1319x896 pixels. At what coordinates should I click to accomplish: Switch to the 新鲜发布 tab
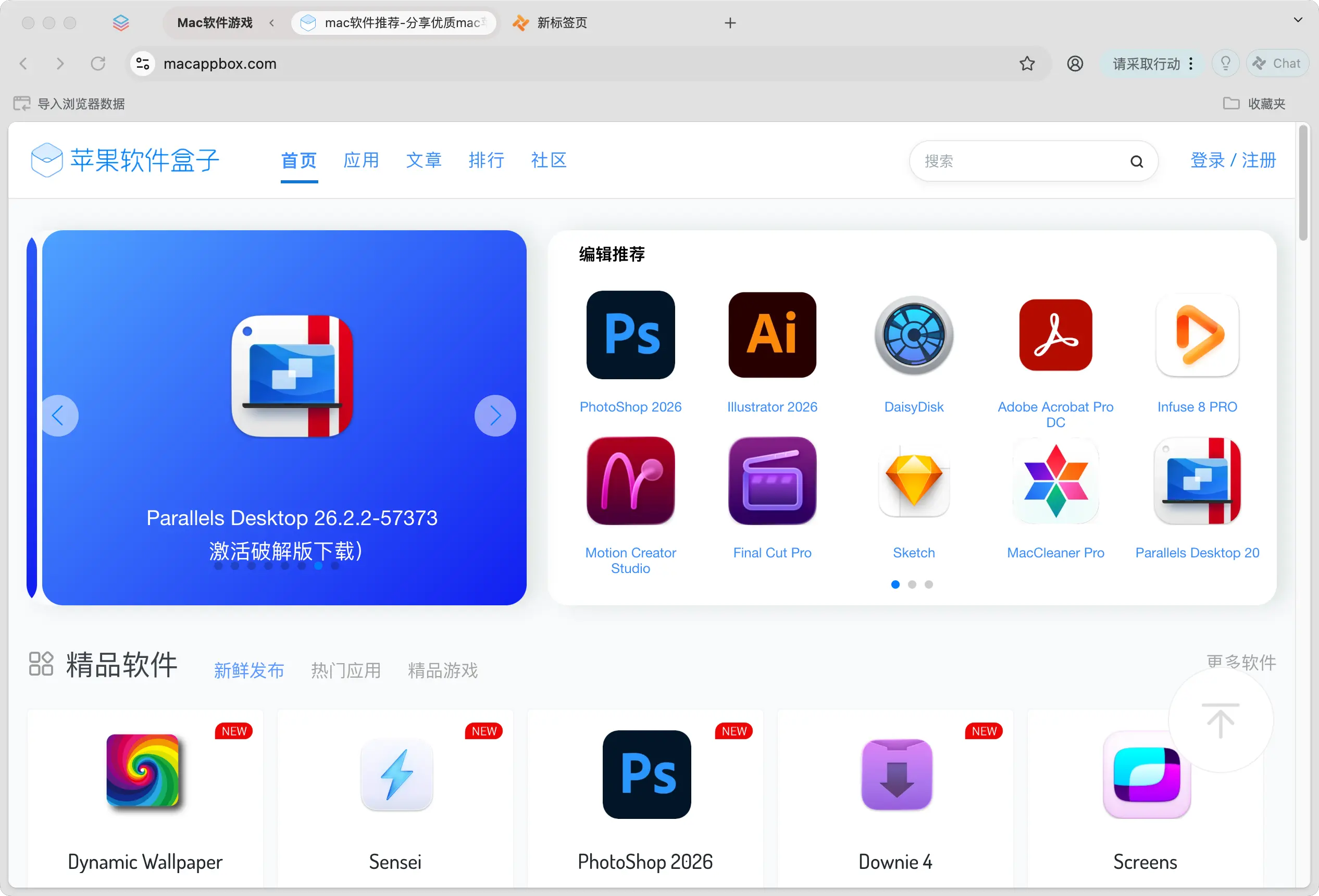[248, 670]
